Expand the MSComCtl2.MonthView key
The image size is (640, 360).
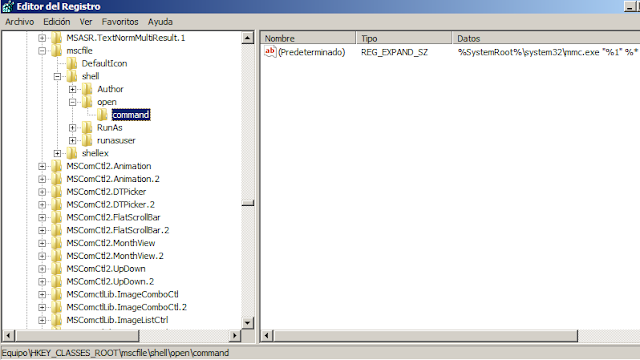click(42, 243)
